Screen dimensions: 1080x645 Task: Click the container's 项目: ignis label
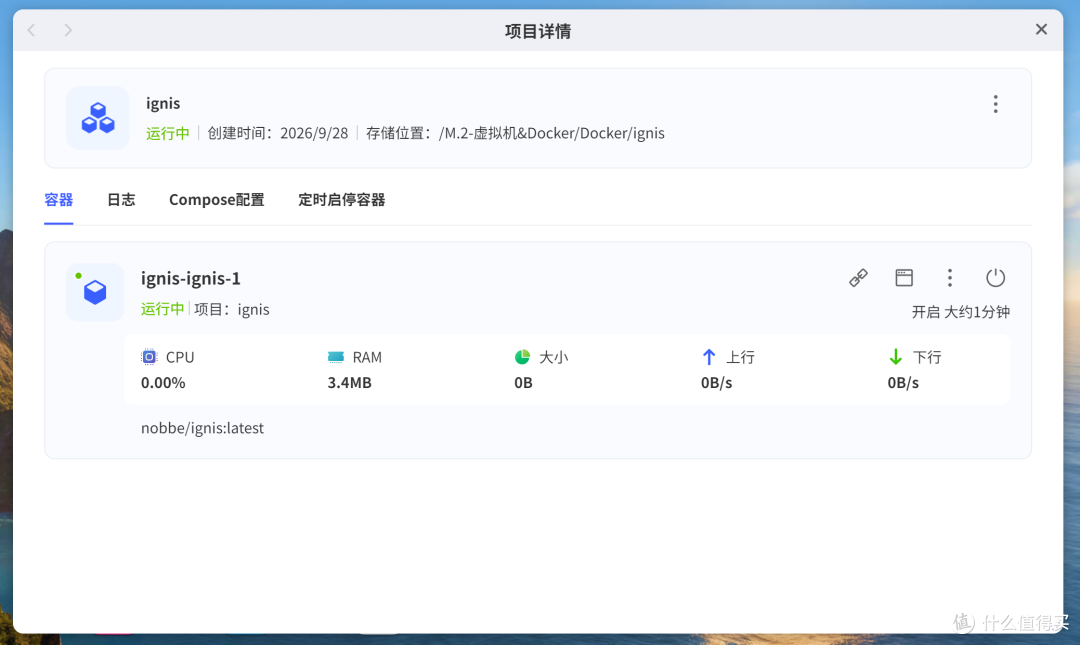231,309
